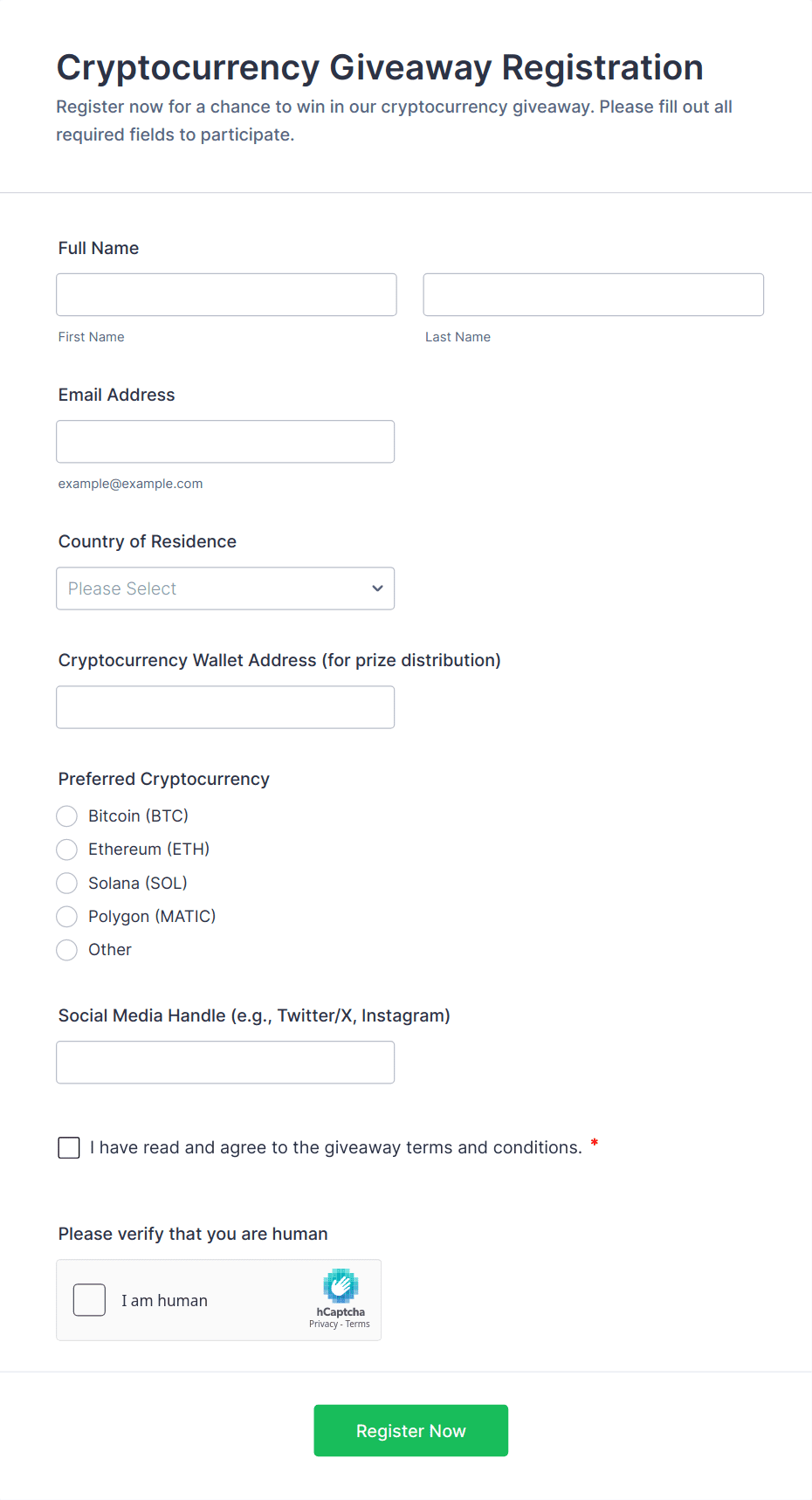This screenshot has width=812, height=1500.
Task: Select the Solana (SOL) radio button
Action: pos(67,884)
